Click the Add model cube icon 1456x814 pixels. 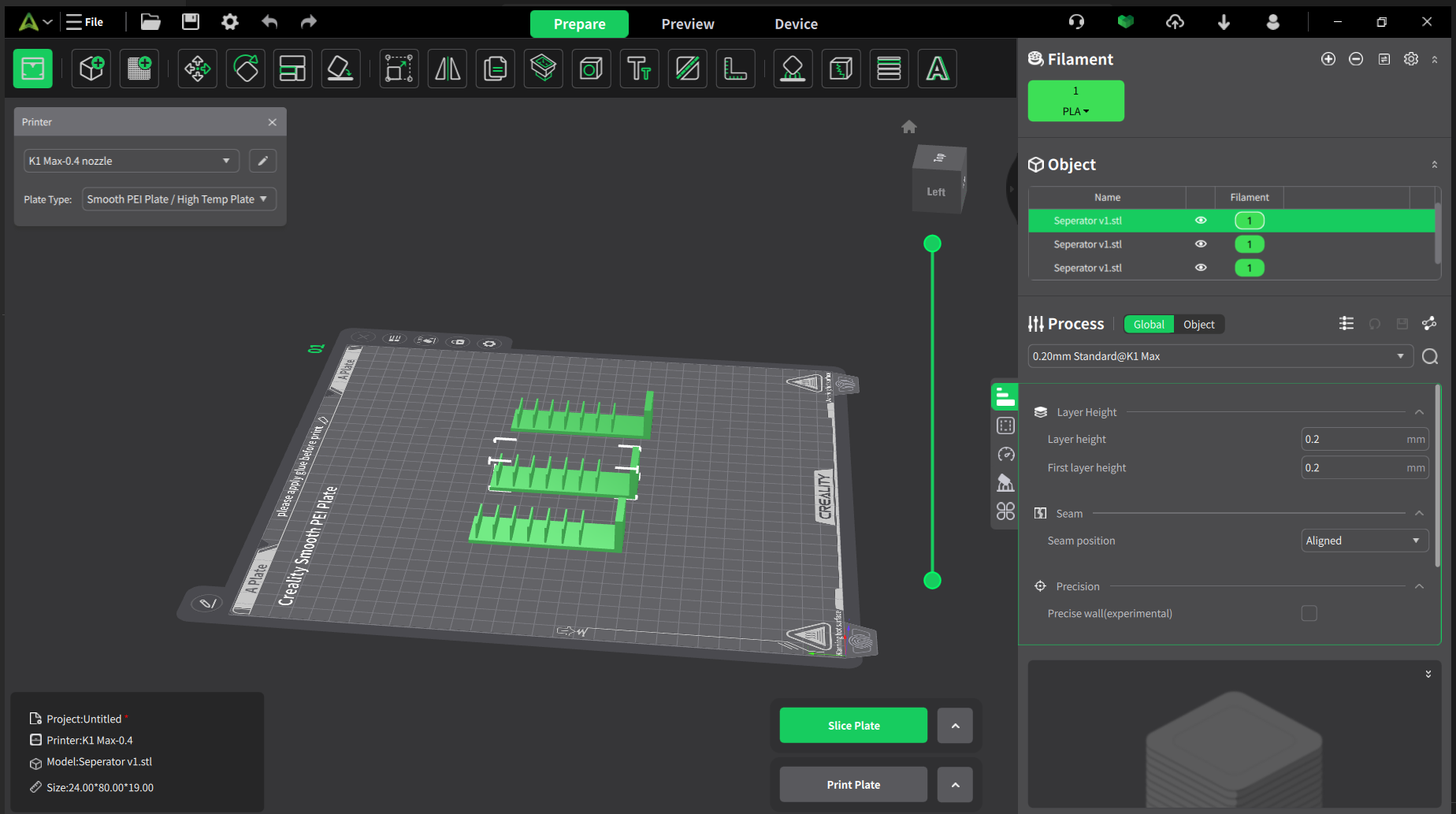[91, 69]
